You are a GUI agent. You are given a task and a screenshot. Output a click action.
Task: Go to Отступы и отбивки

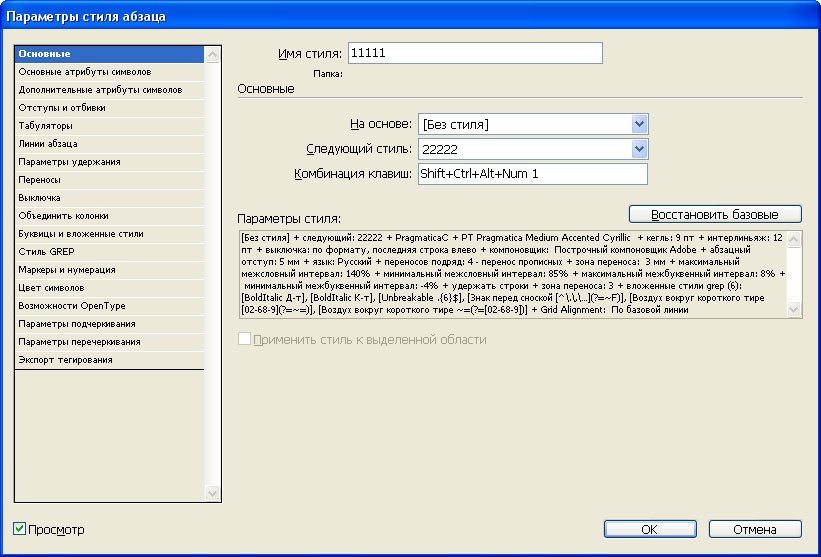click(x=109, y=108)
